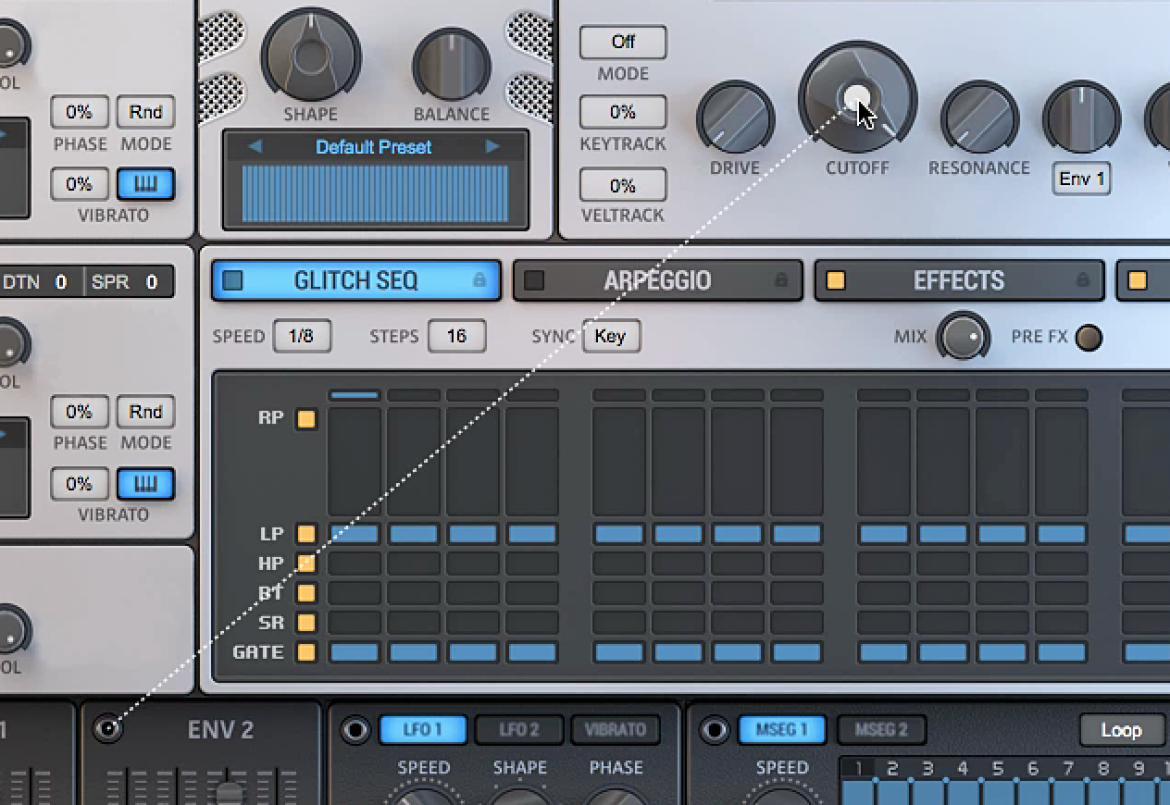This screenshot has height=805, width=1170.
Task: Click lower oscillator VIBRATO 0% field
Action: click(79, 483)
